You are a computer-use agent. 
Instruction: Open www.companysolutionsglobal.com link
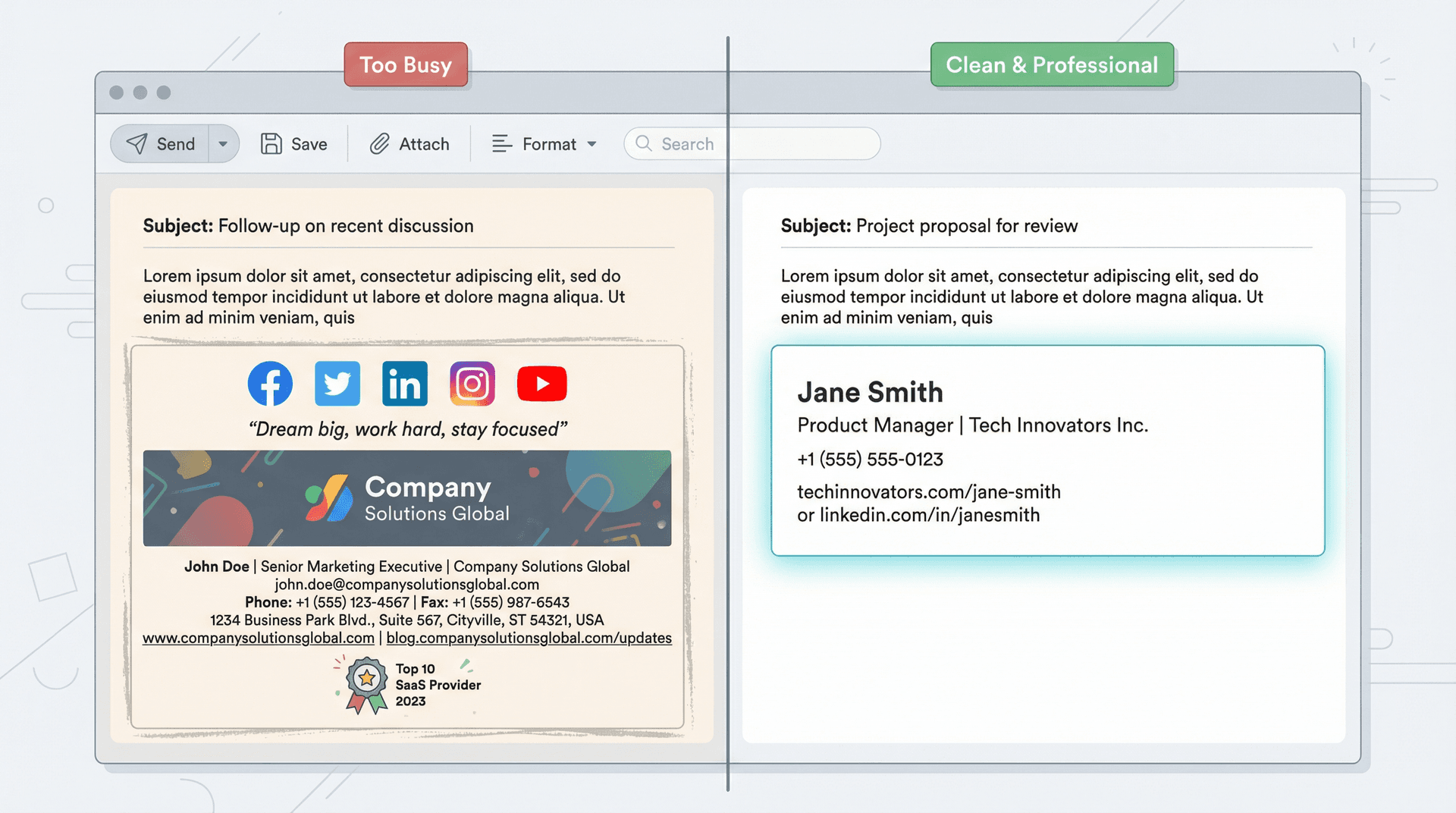click(259, 638)
